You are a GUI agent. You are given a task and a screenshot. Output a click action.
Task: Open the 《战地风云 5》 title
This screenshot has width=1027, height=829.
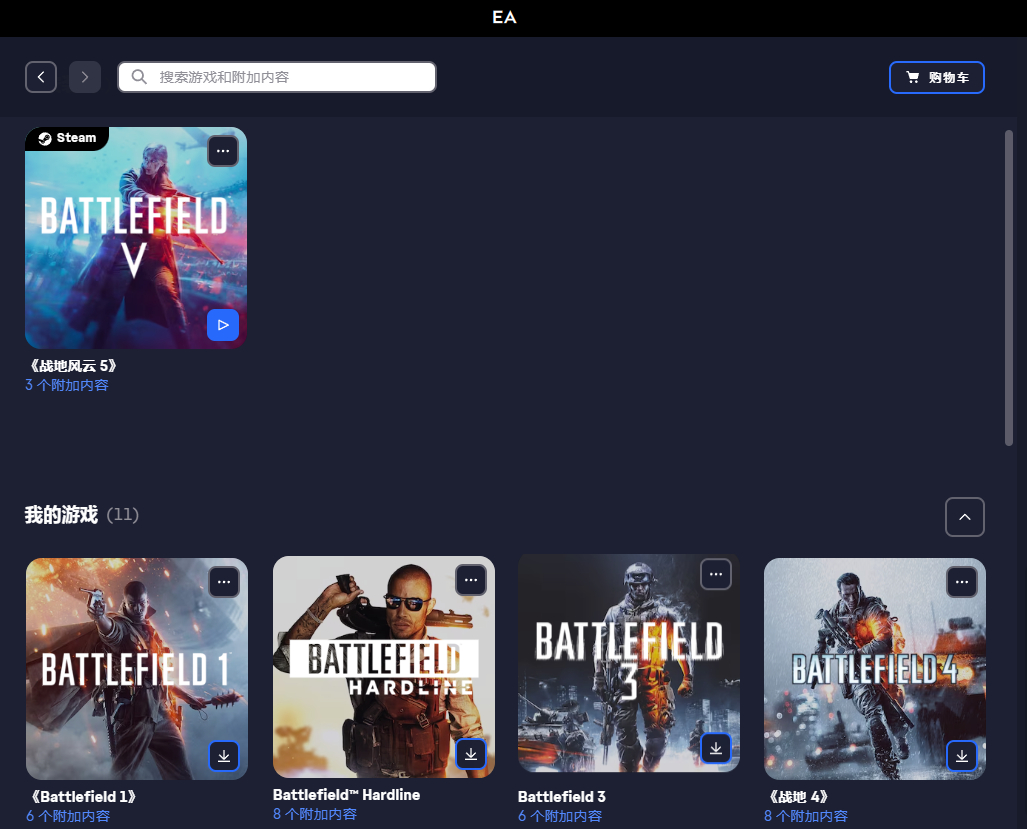[x=73, y=366]
